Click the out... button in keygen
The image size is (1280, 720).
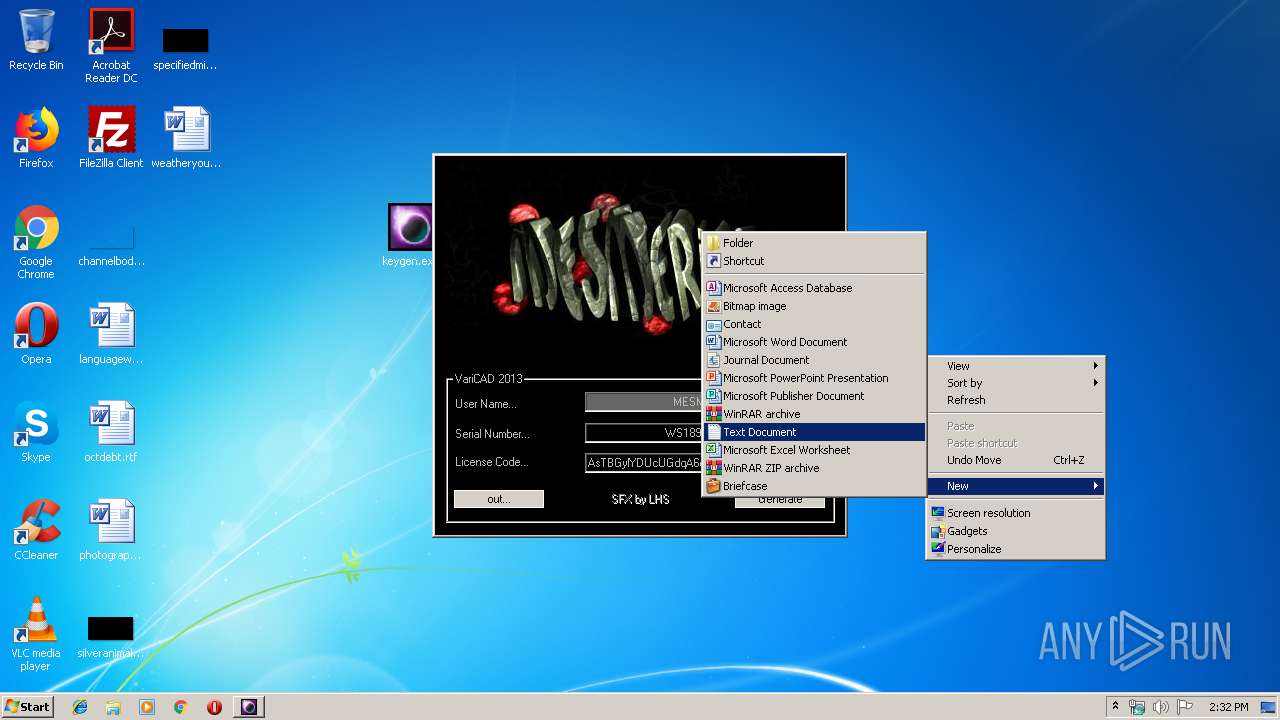coord(499,499)
